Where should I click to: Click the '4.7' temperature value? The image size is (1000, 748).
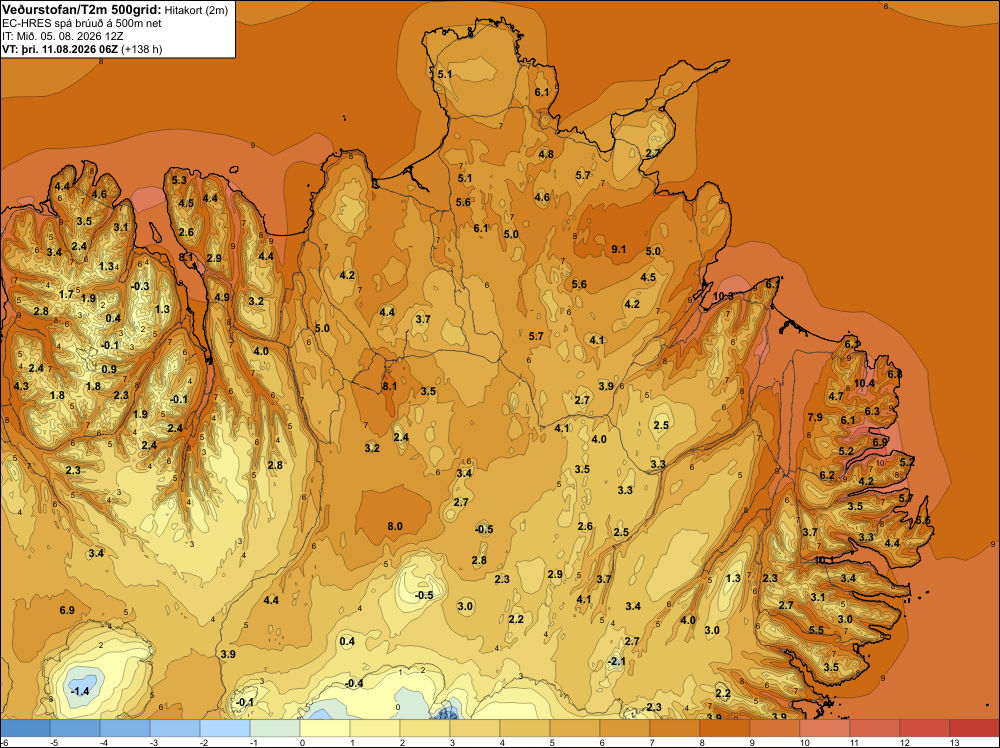[x=835, y=396]
